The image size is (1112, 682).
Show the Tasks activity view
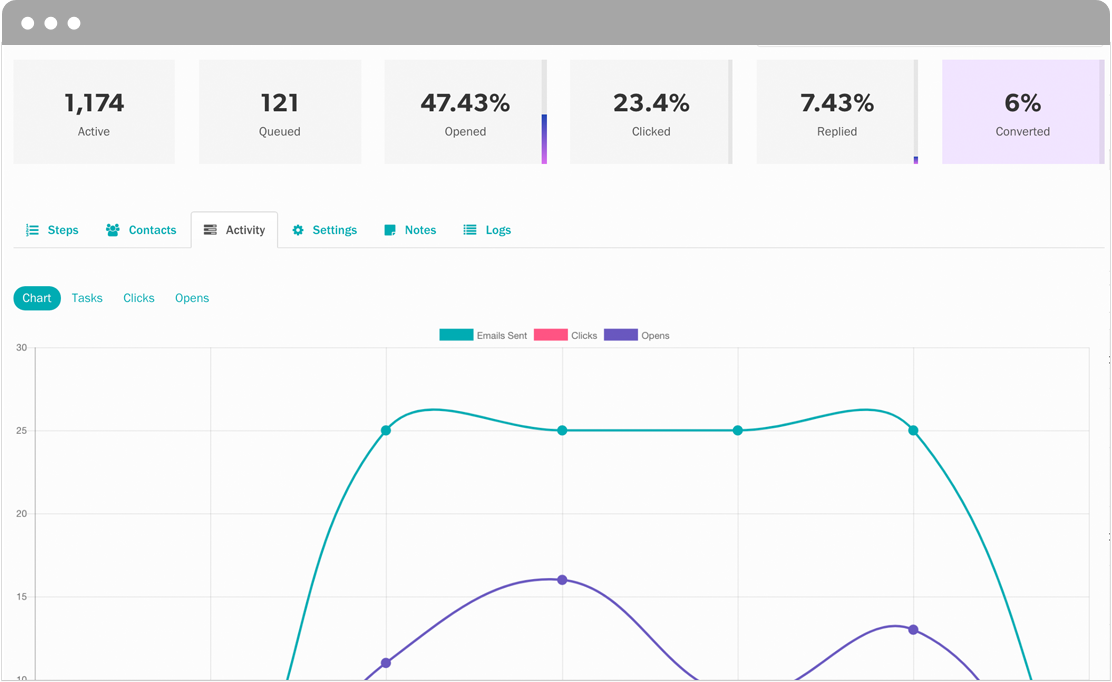click(87, 298)
